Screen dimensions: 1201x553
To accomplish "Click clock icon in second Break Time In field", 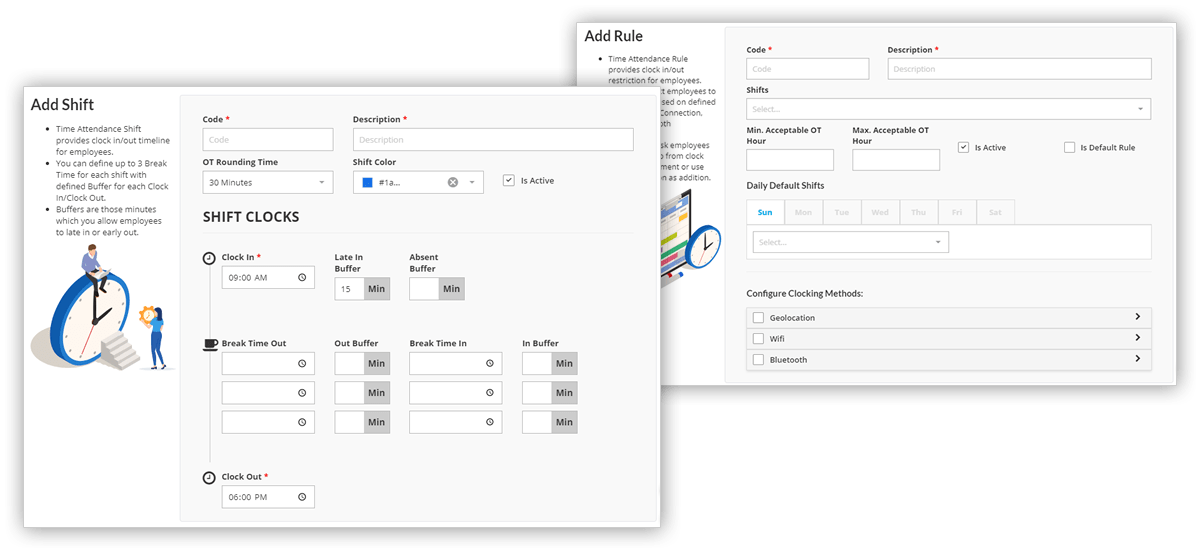I will point(489,393).
